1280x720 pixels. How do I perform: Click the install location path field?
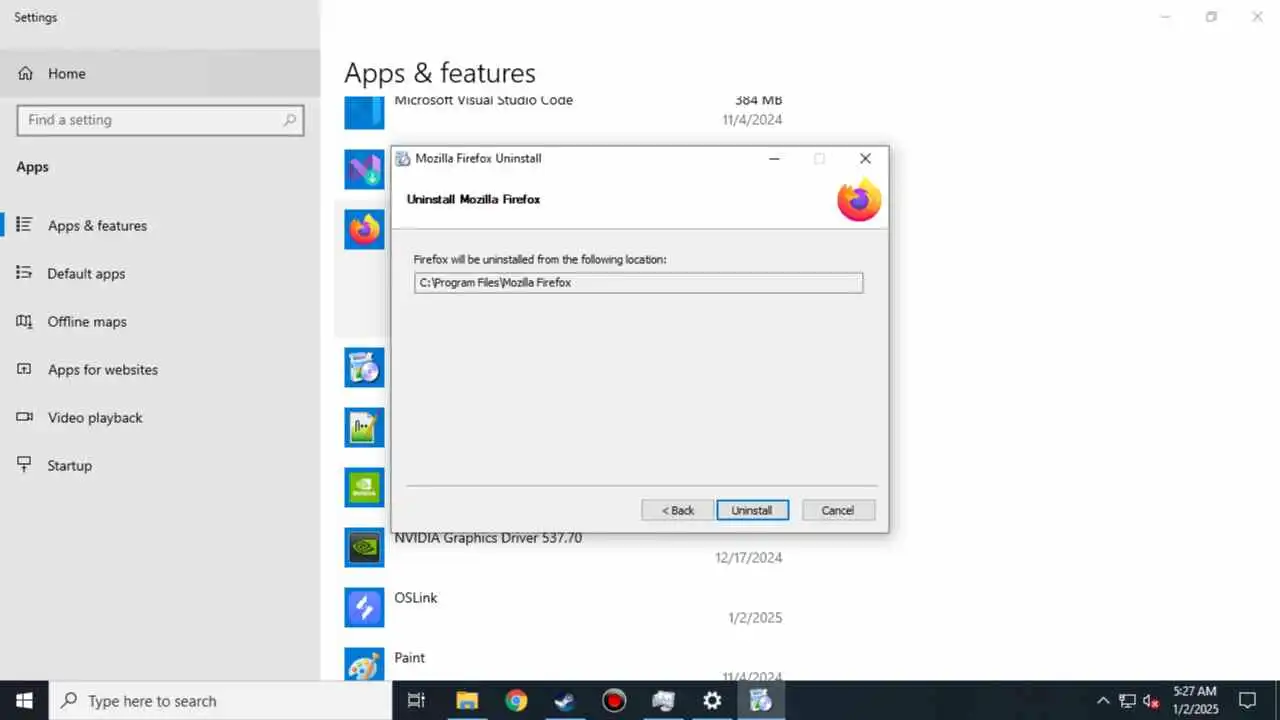[x=638, y=283]
